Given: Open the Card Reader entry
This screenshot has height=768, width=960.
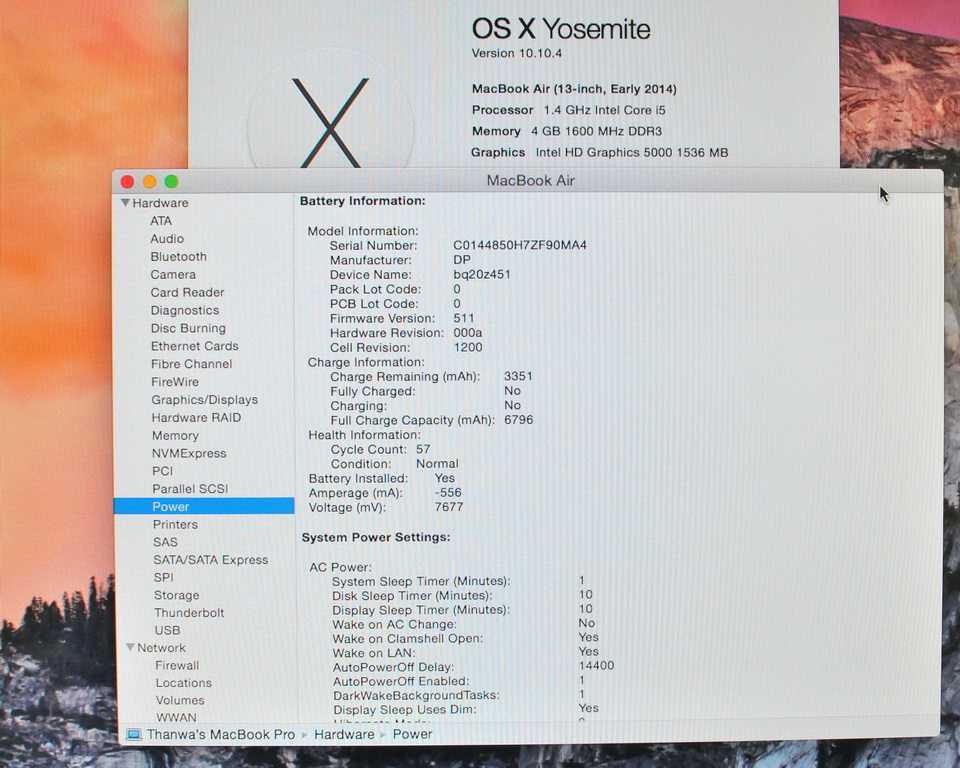Looking at the screenshot, I should click(187, 292).
